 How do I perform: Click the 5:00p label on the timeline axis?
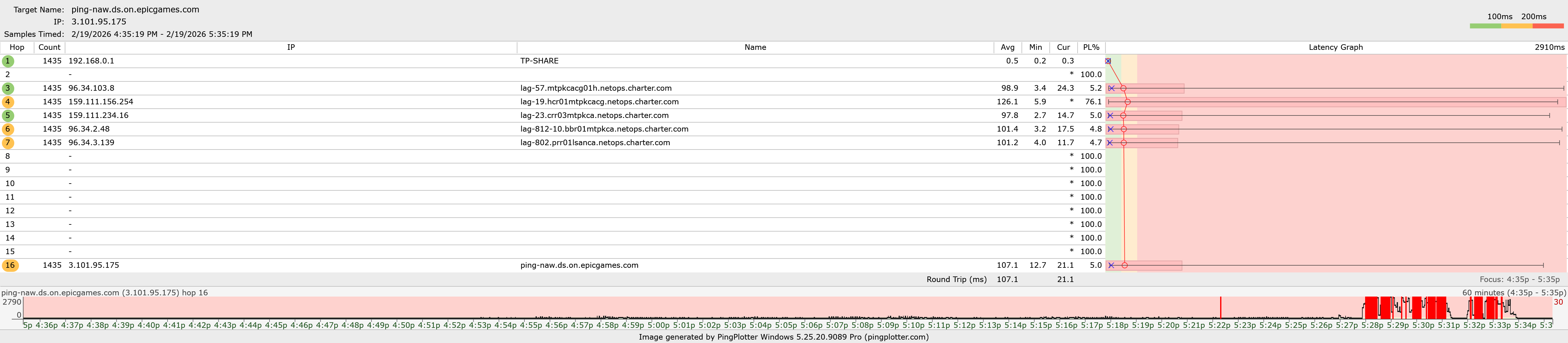point(658,325)
